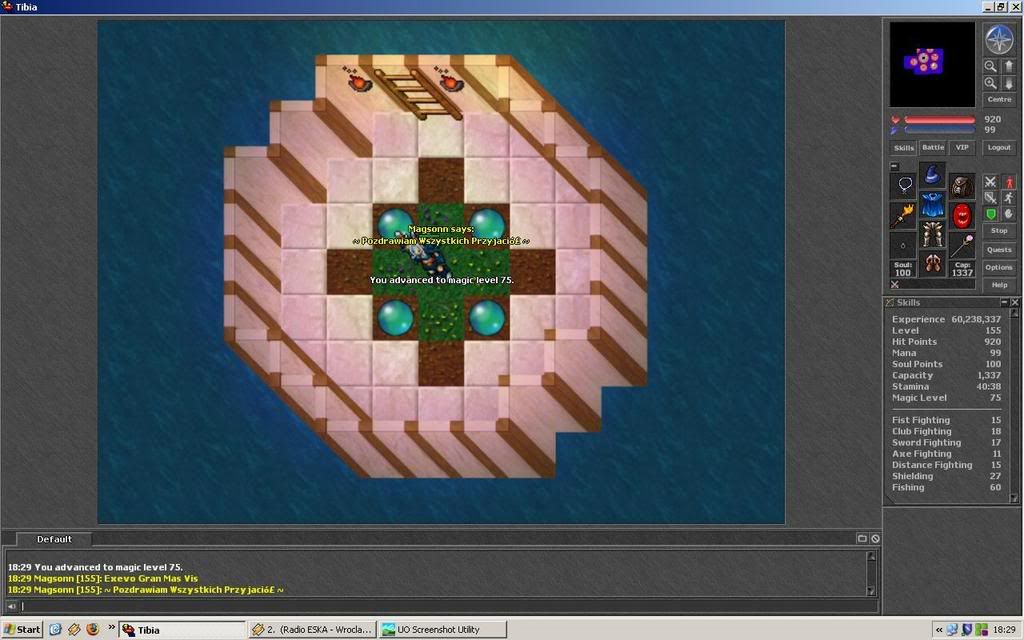1024x640 pixels.
Task: Switch to UO Screenshot Utility taskbar window
Action: 443,630
